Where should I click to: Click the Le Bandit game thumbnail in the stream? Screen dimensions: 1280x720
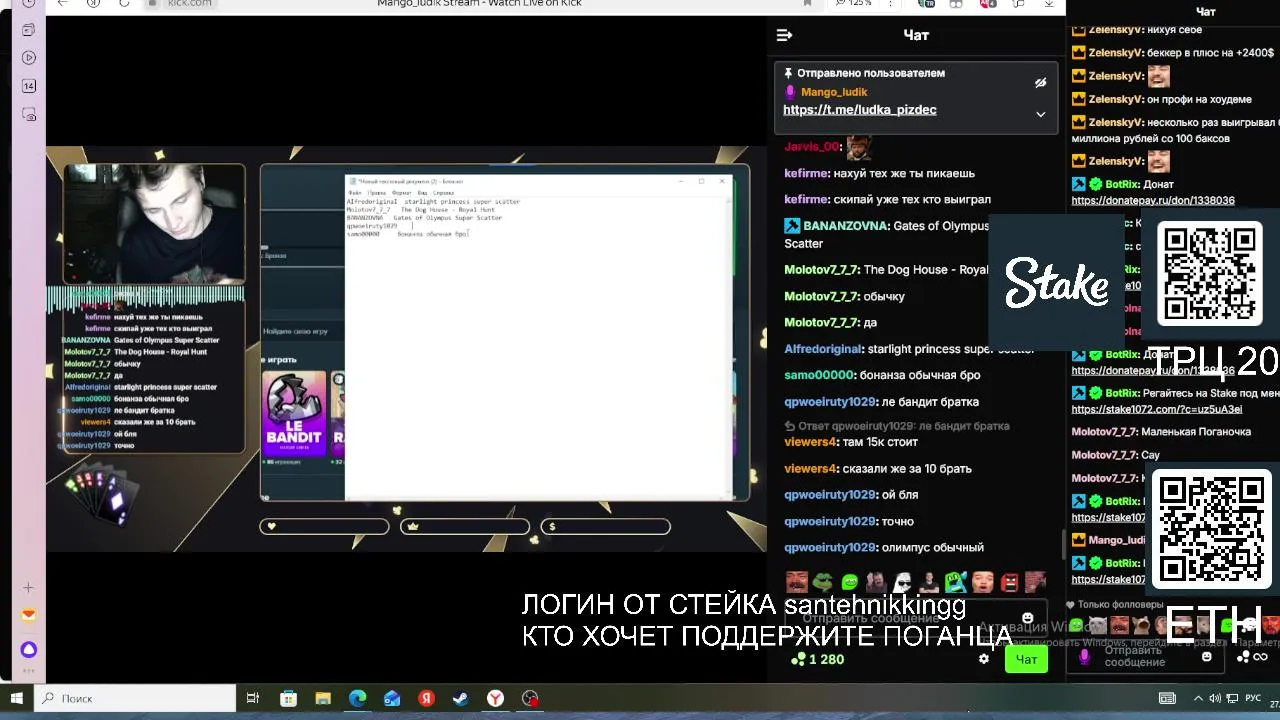coord(294,412)
